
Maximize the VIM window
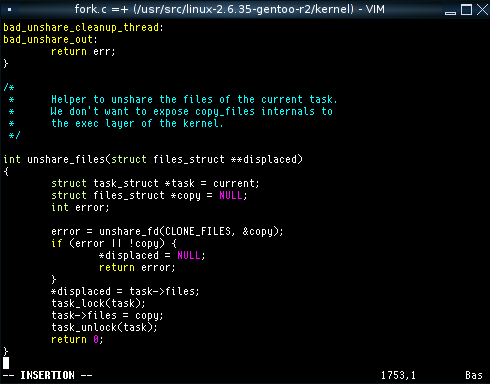(x=466, y=10)
